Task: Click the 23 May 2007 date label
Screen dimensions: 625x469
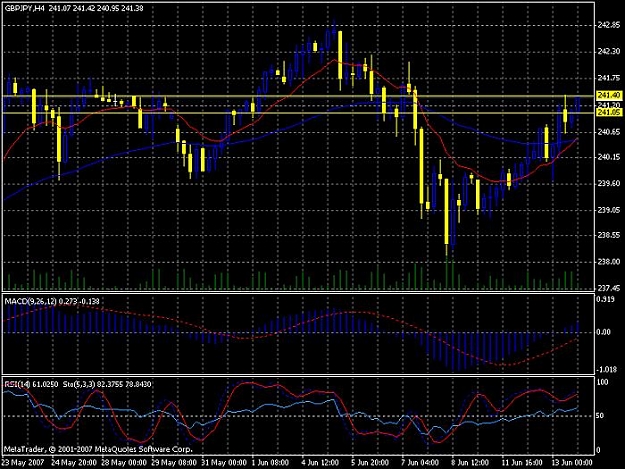Action: pos(22,463)
